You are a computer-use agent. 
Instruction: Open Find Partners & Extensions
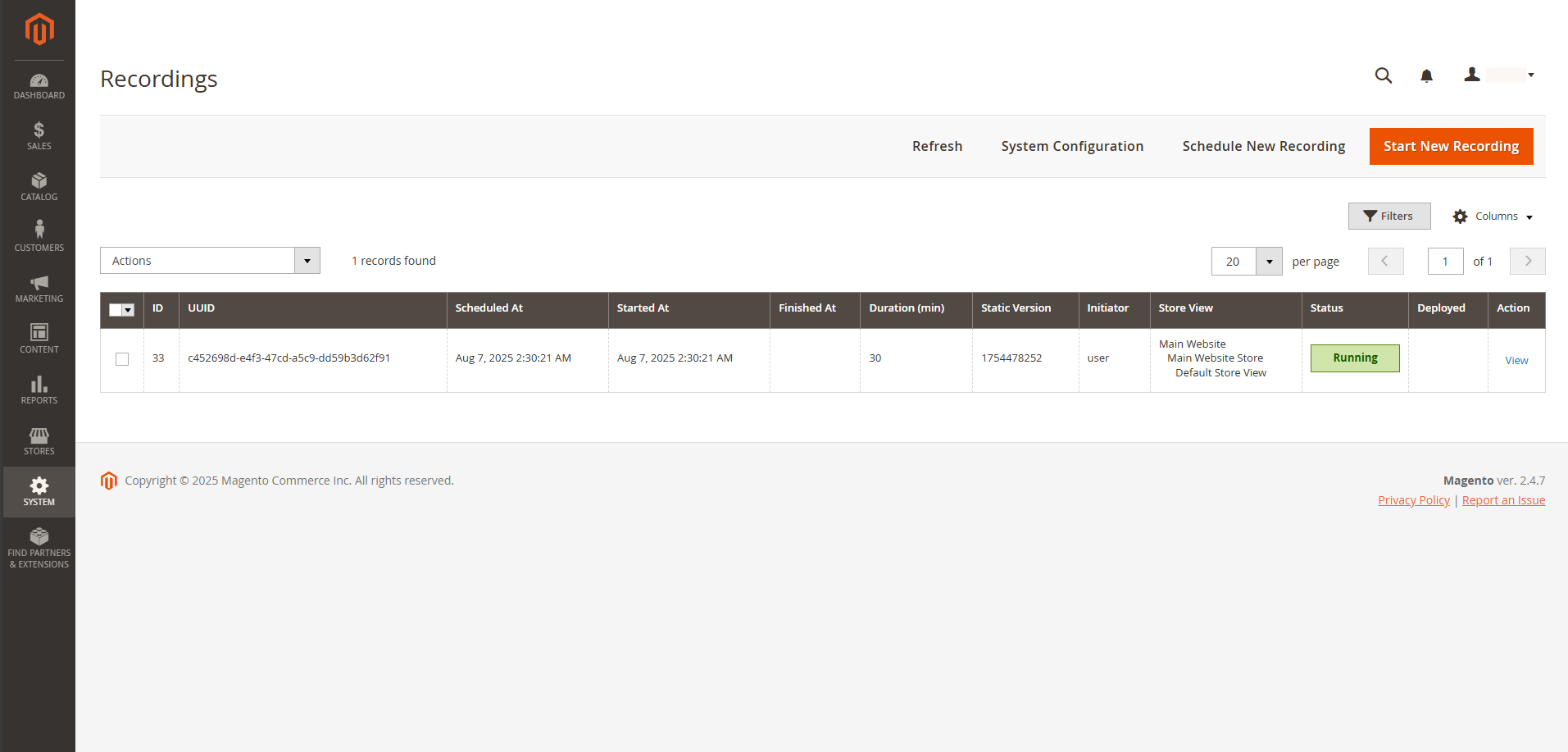click(39, 548)
